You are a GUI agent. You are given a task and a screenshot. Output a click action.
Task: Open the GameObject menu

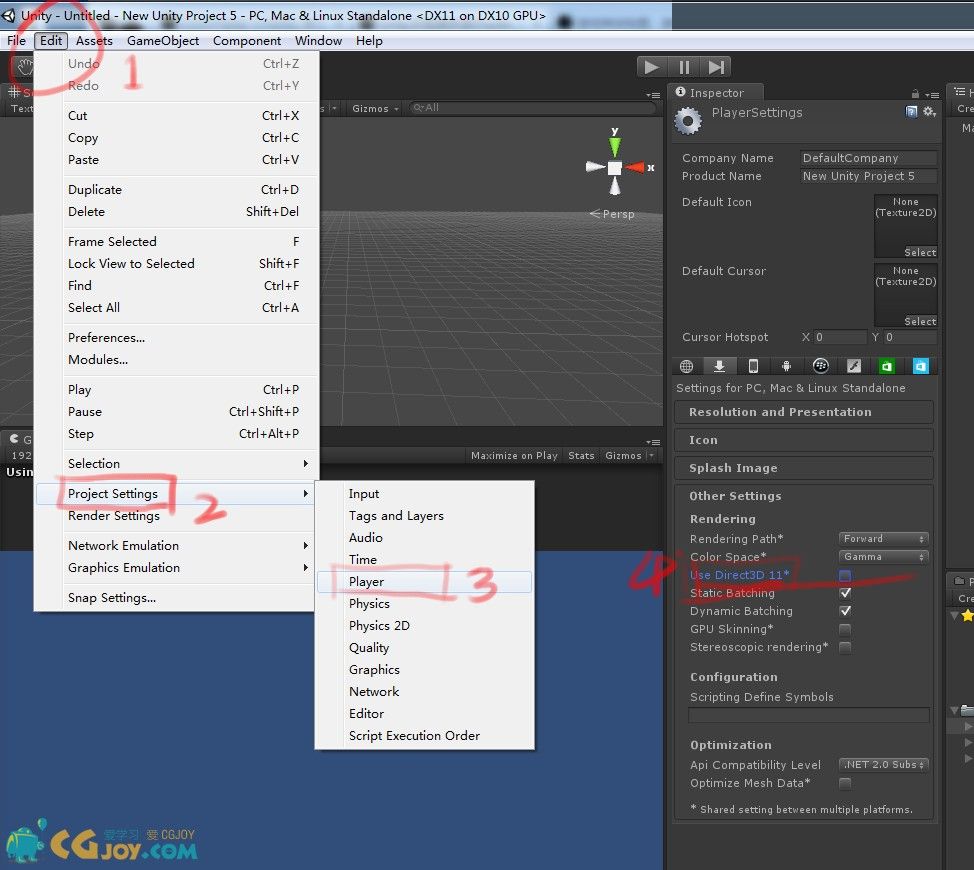(x=163, y=41)
